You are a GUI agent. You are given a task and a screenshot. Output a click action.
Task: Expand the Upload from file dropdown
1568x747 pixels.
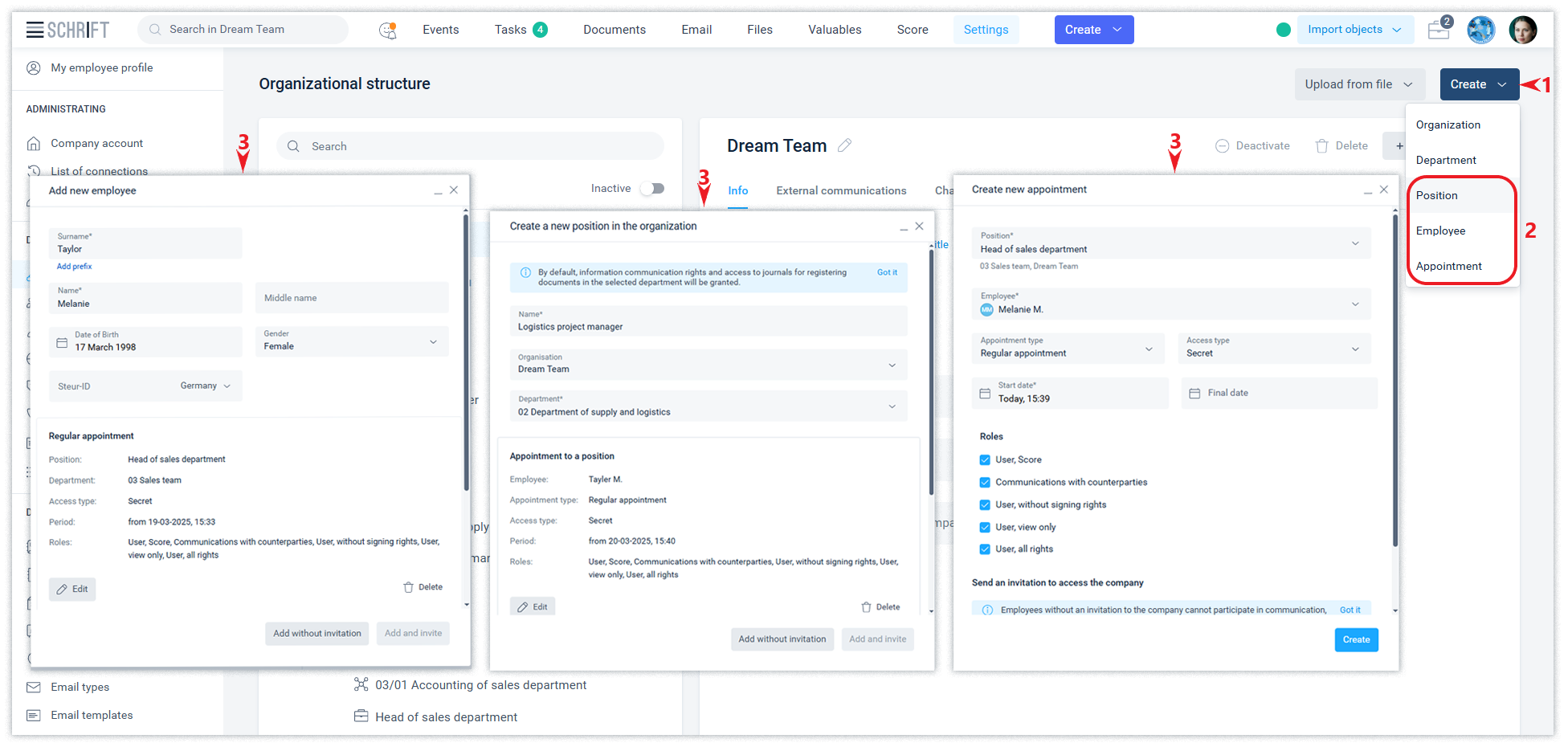point(1359,84)
